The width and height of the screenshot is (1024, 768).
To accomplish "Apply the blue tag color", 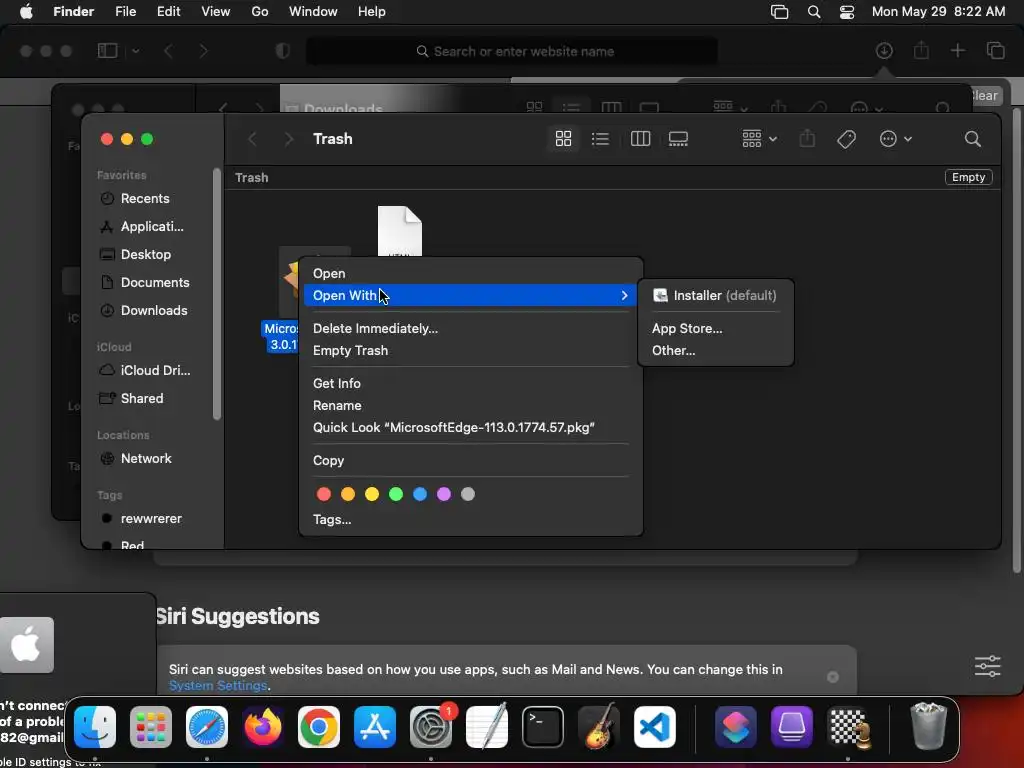I will tap(420, 494).
